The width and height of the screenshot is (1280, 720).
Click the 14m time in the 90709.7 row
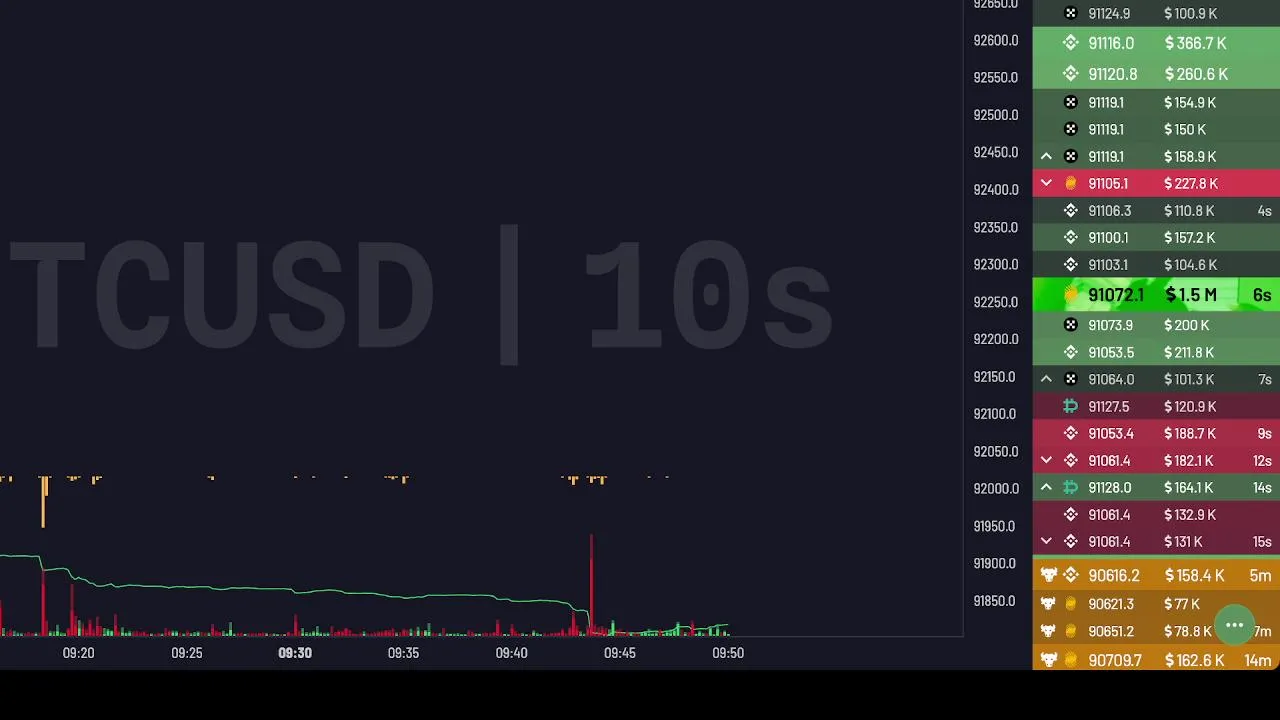pos(1258,660)
